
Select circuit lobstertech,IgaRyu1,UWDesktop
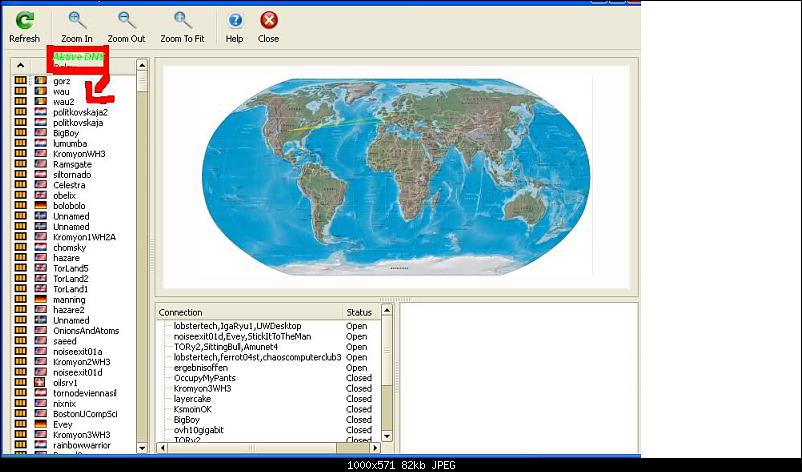(237, 326)
